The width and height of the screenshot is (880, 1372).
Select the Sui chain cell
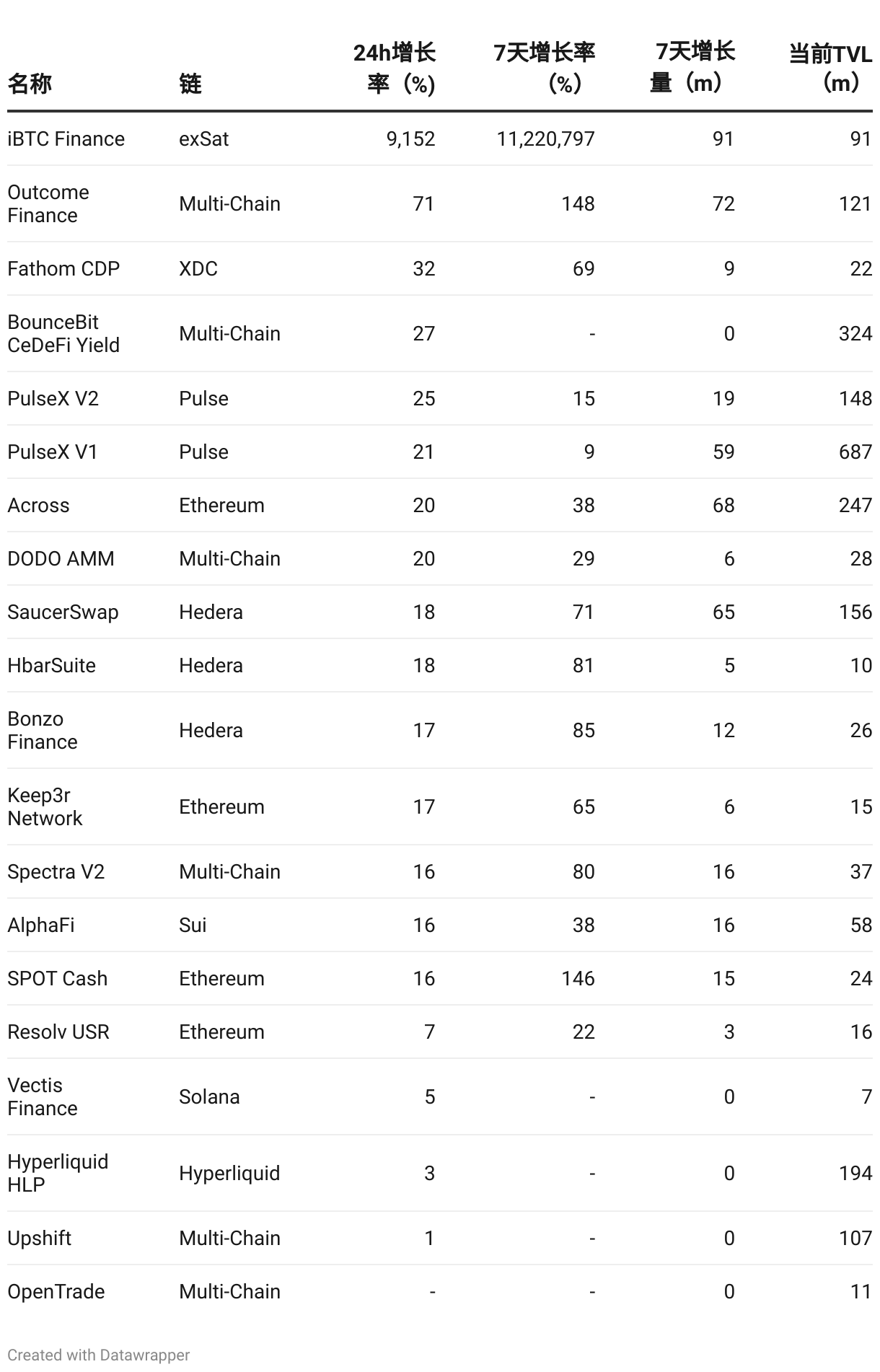point(193,925)
